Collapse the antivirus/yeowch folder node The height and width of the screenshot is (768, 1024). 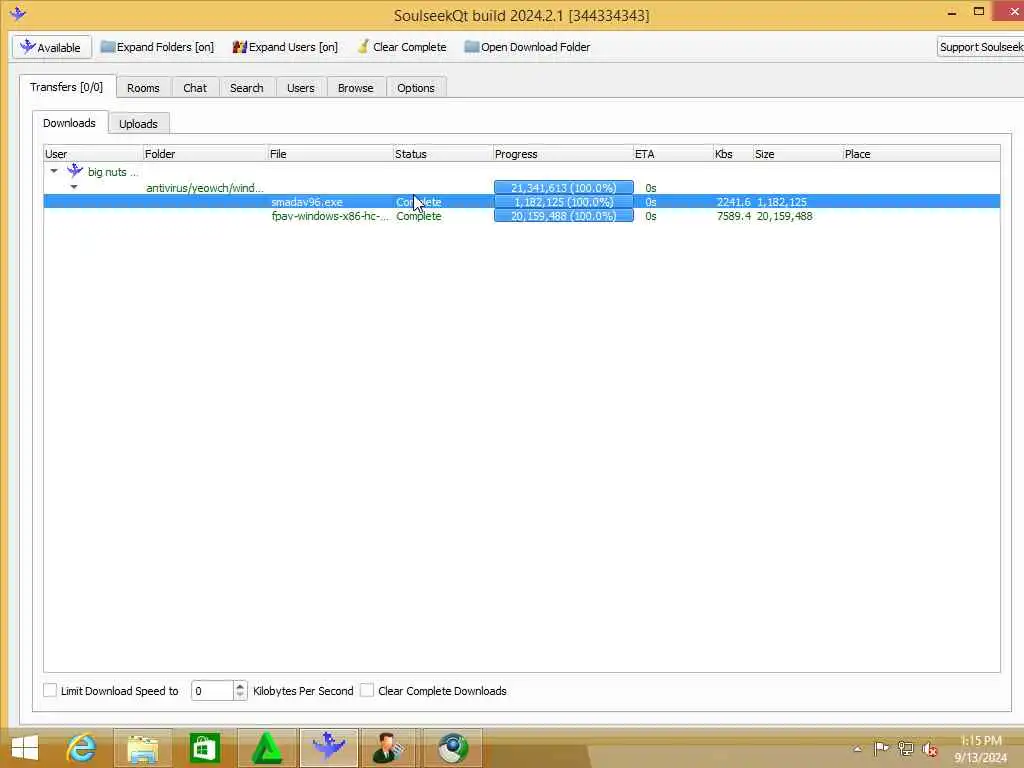click(x=74, y=187)
